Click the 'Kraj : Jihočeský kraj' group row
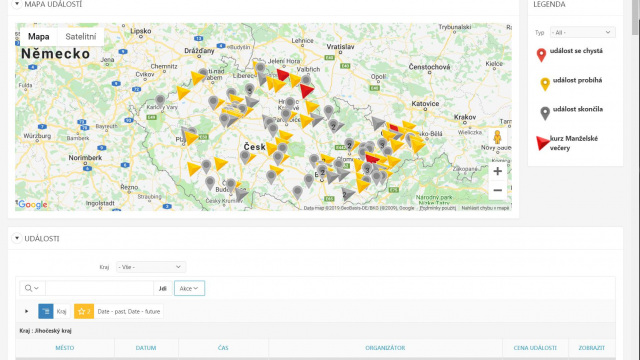The width and height of the screenshot is (640, 360). pyautogui.click(x=316, y=331)
